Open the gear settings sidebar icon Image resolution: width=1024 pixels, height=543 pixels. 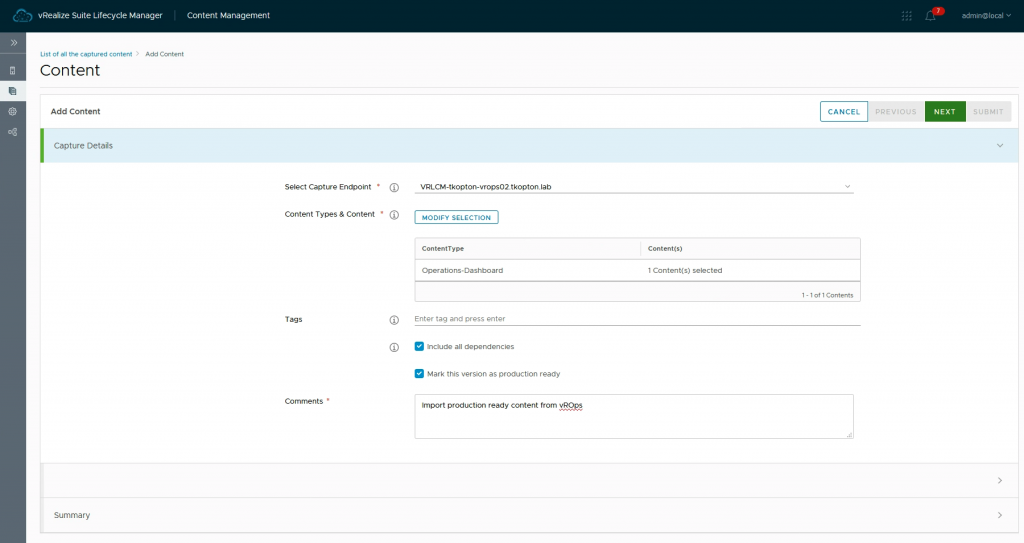point(12,112)
